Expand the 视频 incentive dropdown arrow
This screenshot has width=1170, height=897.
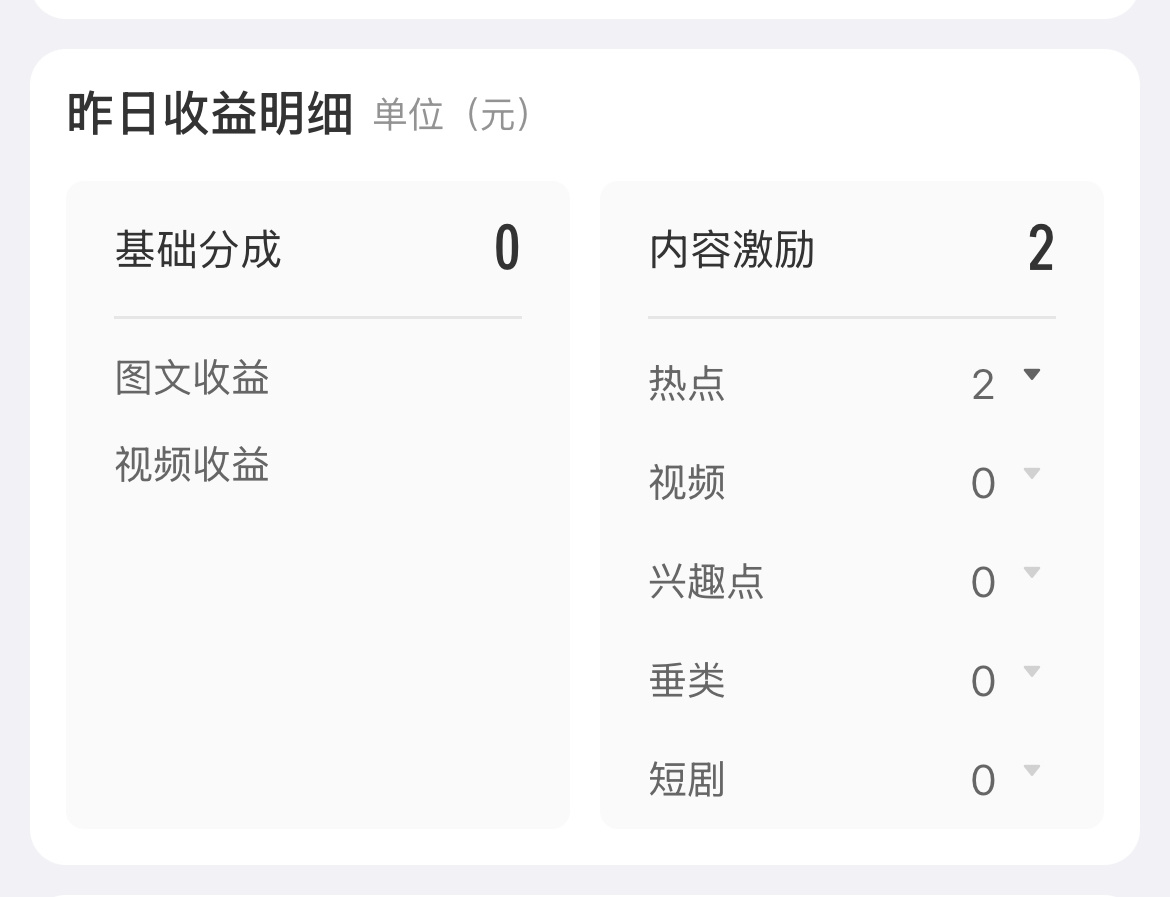1032,473
